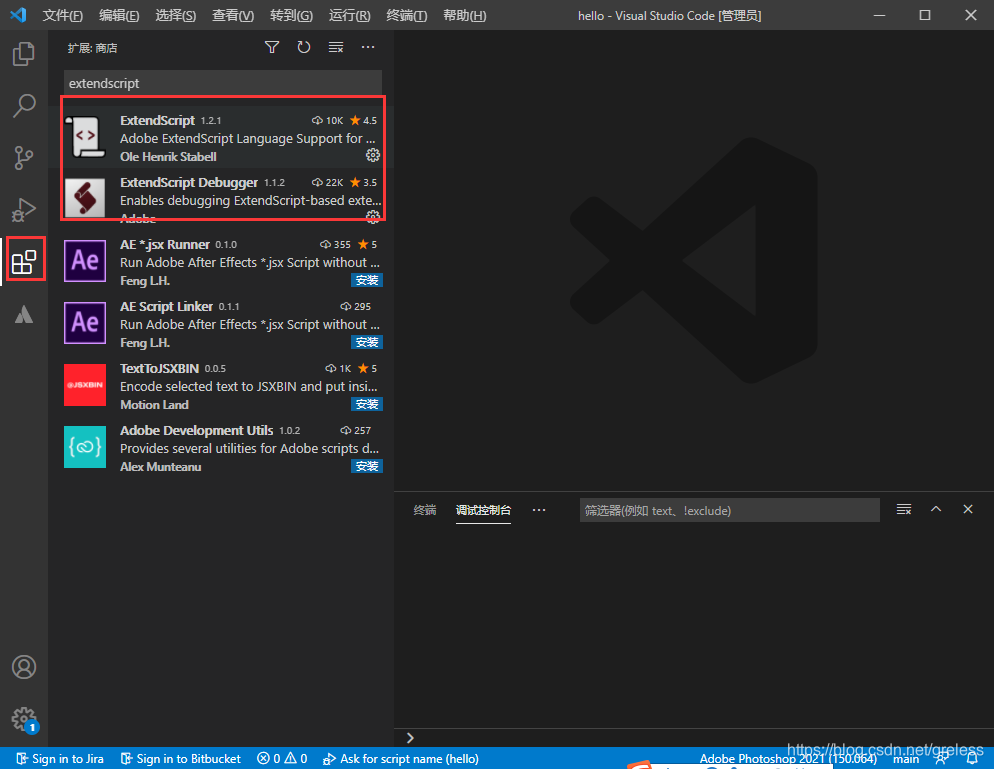994x769 pixels.
Task: Open the 选择(S) menu
Action: click(176, 15)
